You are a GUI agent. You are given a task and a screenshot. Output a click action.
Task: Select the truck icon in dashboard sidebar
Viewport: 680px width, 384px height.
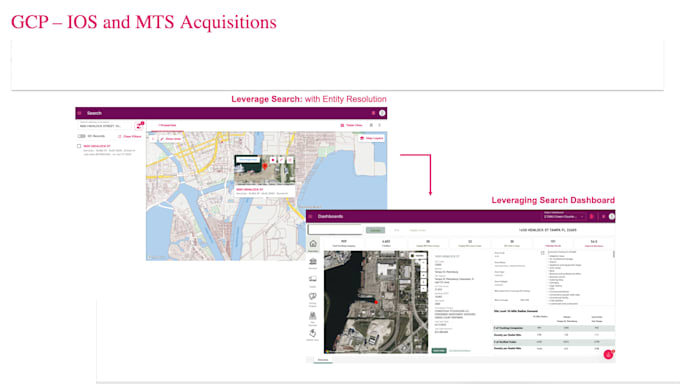313,279
